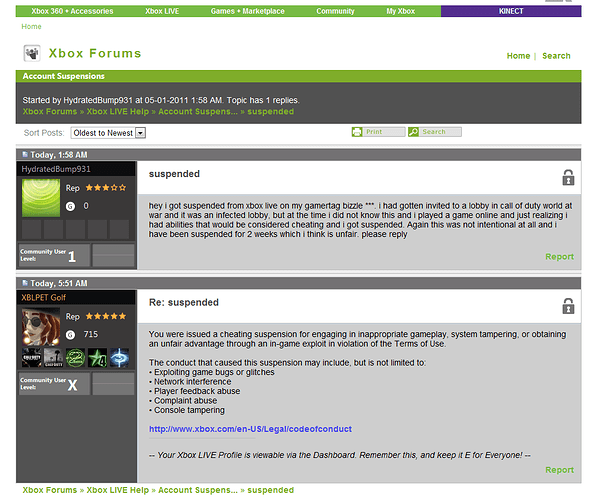The height and width of the screenshot is (500, 591).
Task: Click Xbox LIVE Help in the bottom breadcrumb
Action: pos(118,490)
